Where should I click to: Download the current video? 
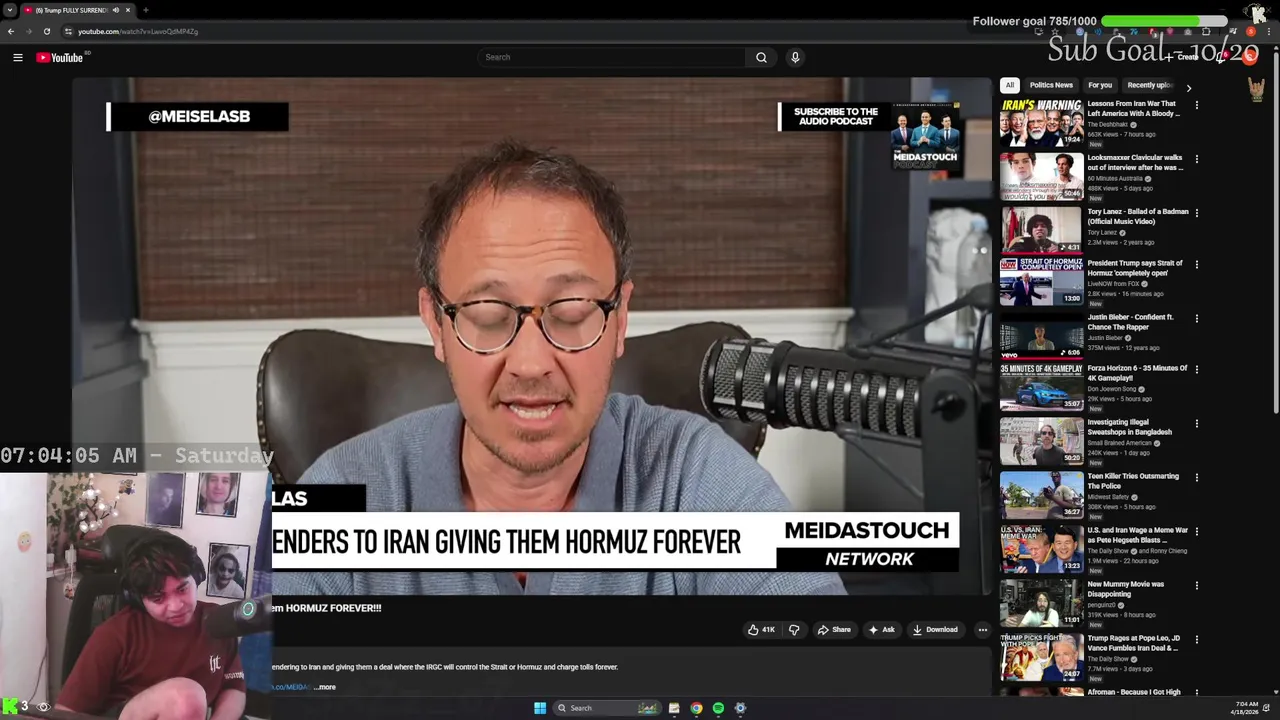coord(935,630)
